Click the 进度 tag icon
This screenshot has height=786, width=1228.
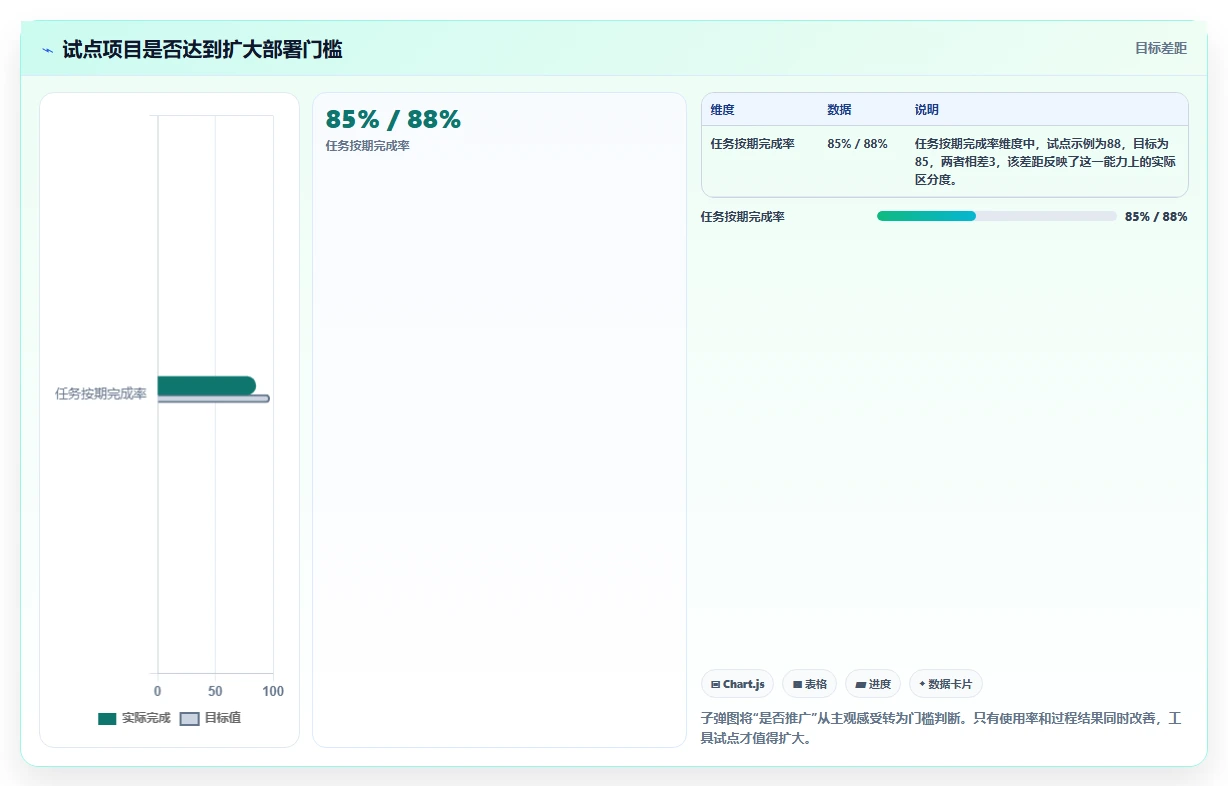pos(860,684)
